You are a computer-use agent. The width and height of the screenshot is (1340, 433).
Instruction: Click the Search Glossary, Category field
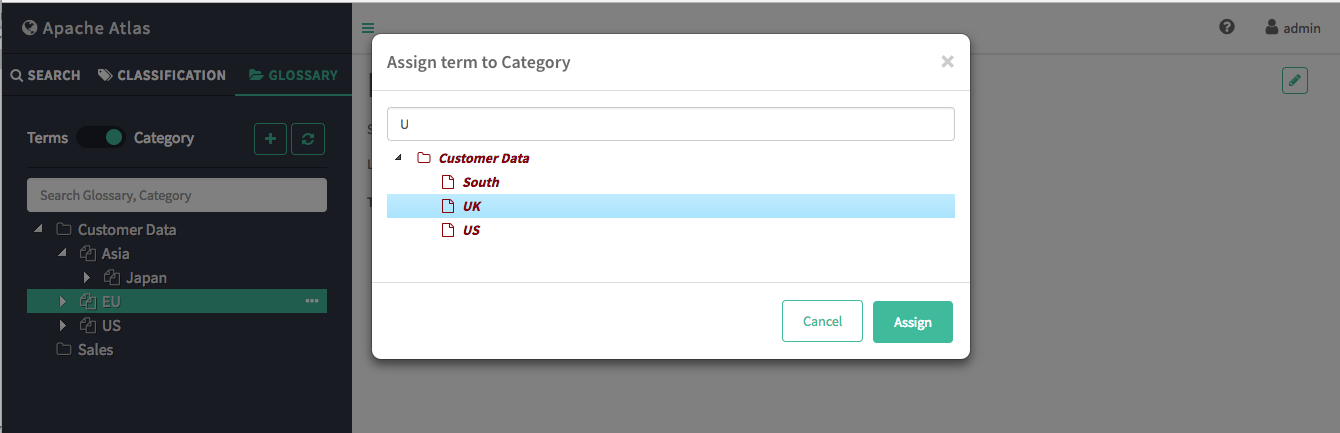click(x=177, y=195)
